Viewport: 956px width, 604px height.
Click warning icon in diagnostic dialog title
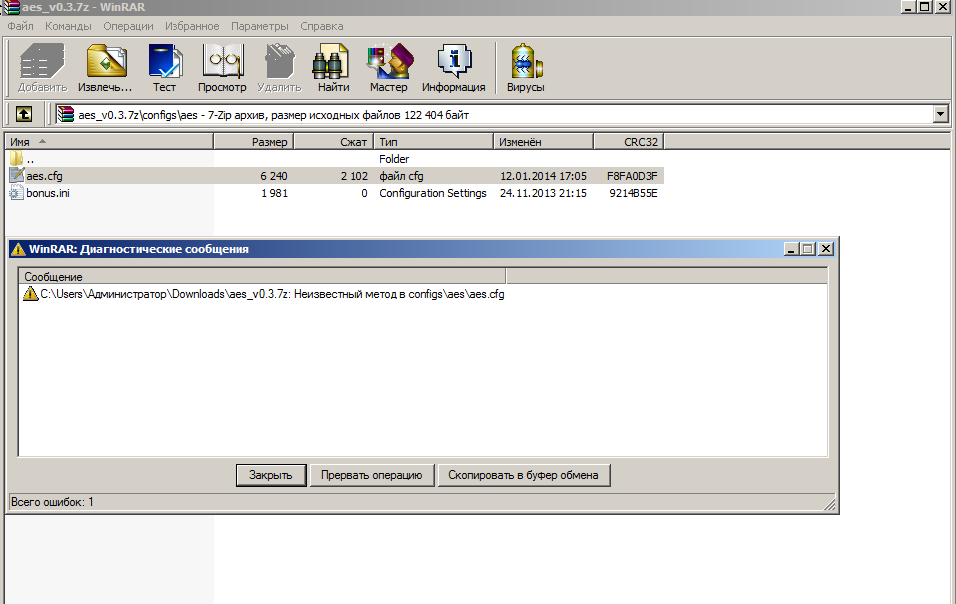coord(18,249)
